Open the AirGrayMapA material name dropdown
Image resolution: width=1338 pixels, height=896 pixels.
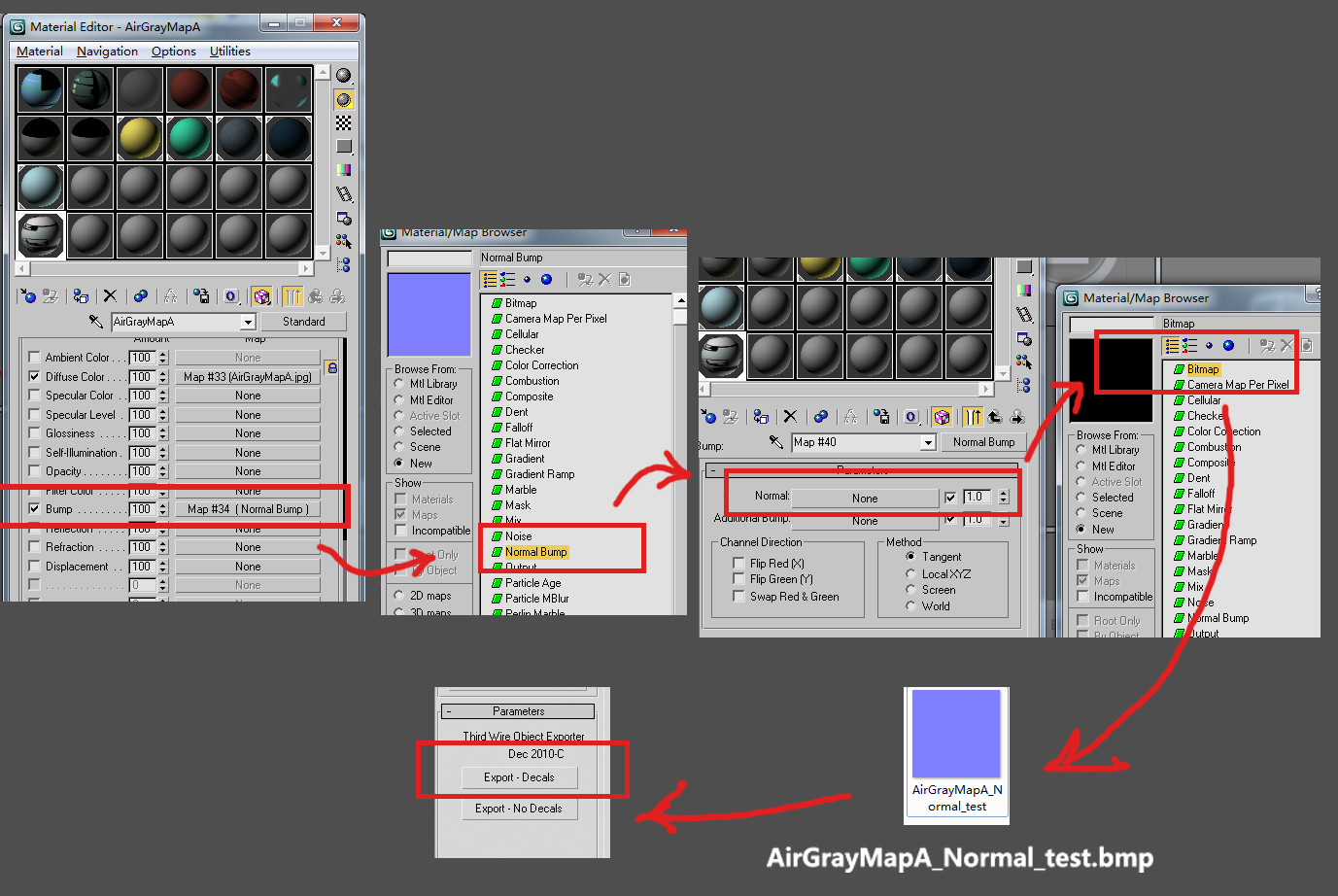tap(249, 322)
